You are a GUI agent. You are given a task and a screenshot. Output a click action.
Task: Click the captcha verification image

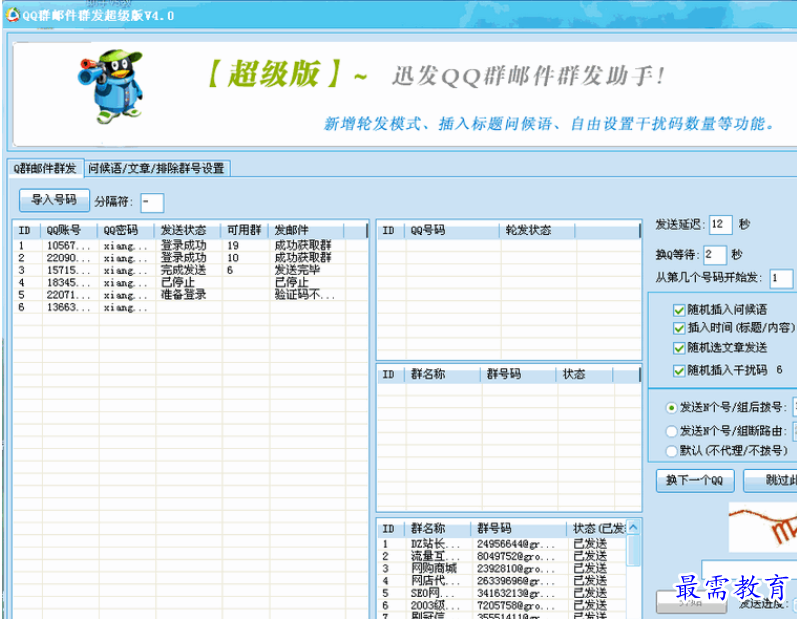point(763,527)
